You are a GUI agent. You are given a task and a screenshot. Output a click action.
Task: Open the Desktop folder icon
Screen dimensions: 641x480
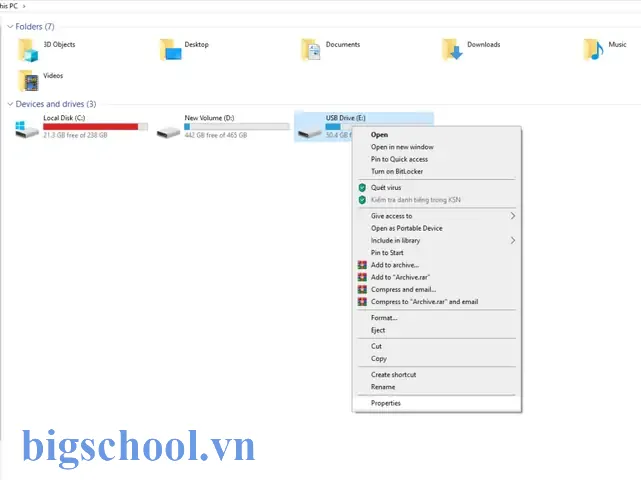pos(170,50)
